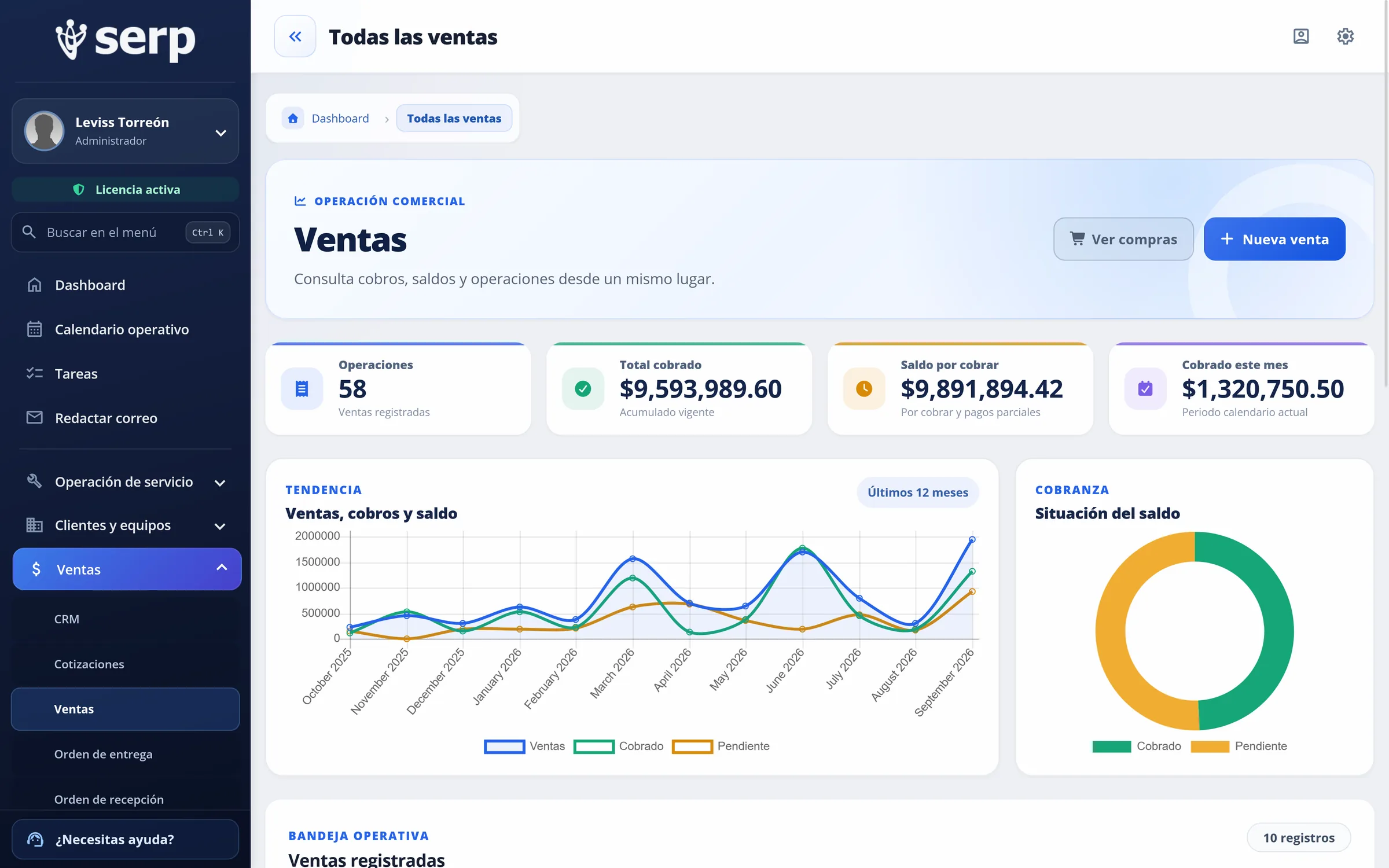Click the serp logo
1389x868 pixels.
click(126, 40)
